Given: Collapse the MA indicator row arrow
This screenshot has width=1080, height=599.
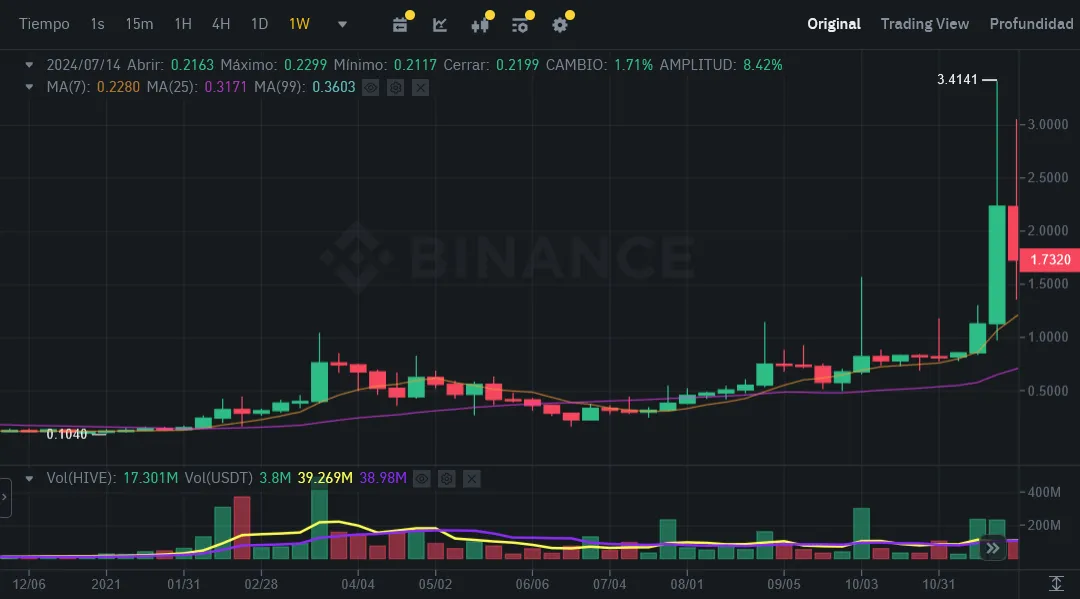Looking at the screenshot, I should click(x=29, y=87).
